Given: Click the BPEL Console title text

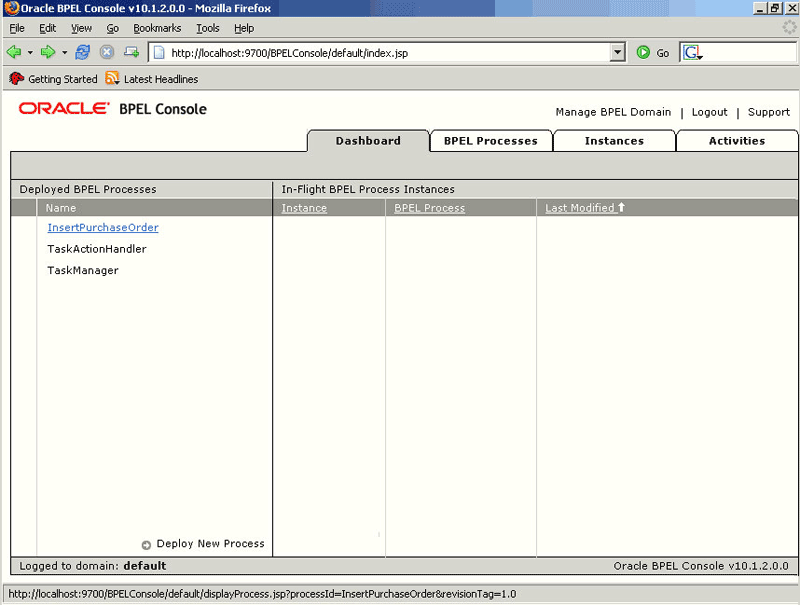Looking at the screenshot, I should [163, 109].
